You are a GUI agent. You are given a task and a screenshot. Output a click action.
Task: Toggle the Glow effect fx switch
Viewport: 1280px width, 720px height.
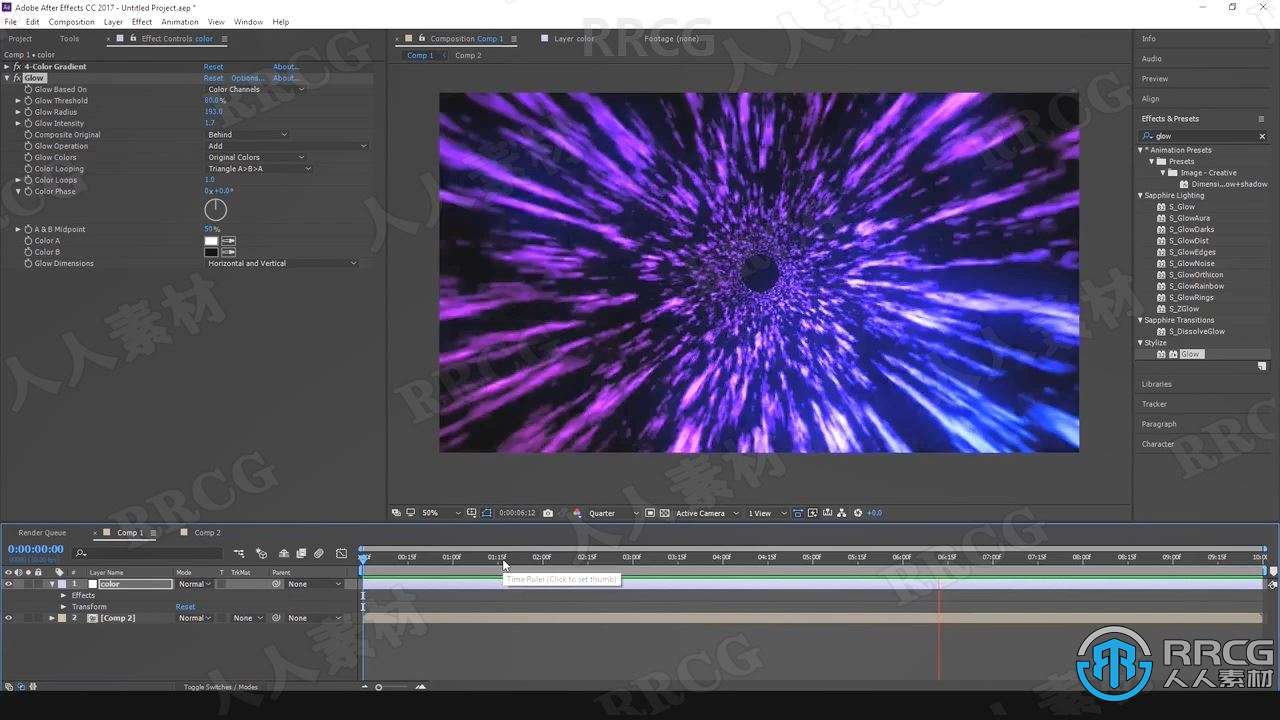(x=17, y=78)
